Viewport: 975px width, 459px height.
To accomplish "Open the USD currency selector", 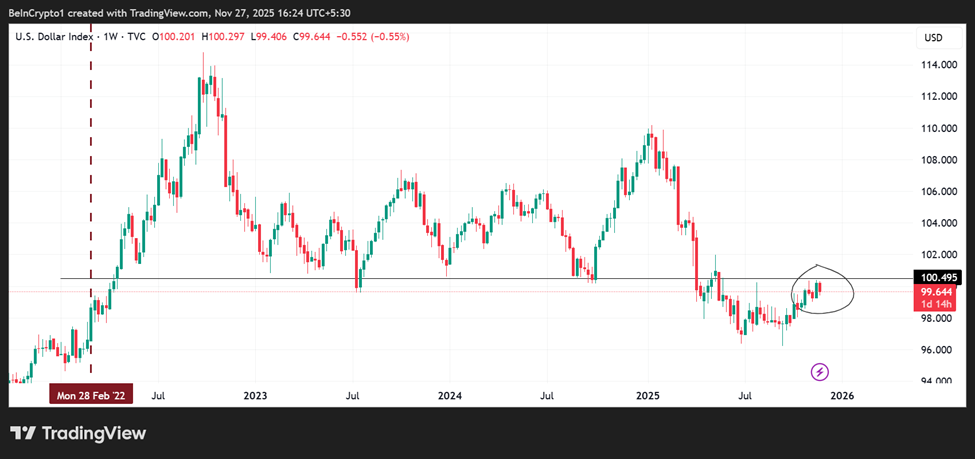I will click(934, 38).
